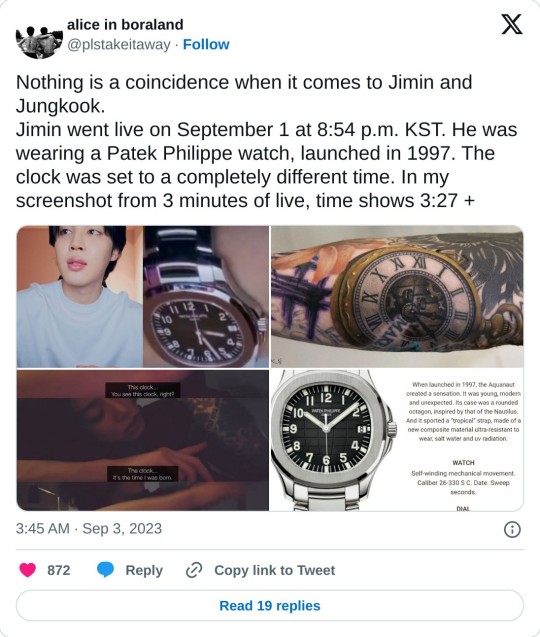The height and width of the screenshot is (637, 540).
Task: Open the alice in boraland display name
Action: point(125,24)
